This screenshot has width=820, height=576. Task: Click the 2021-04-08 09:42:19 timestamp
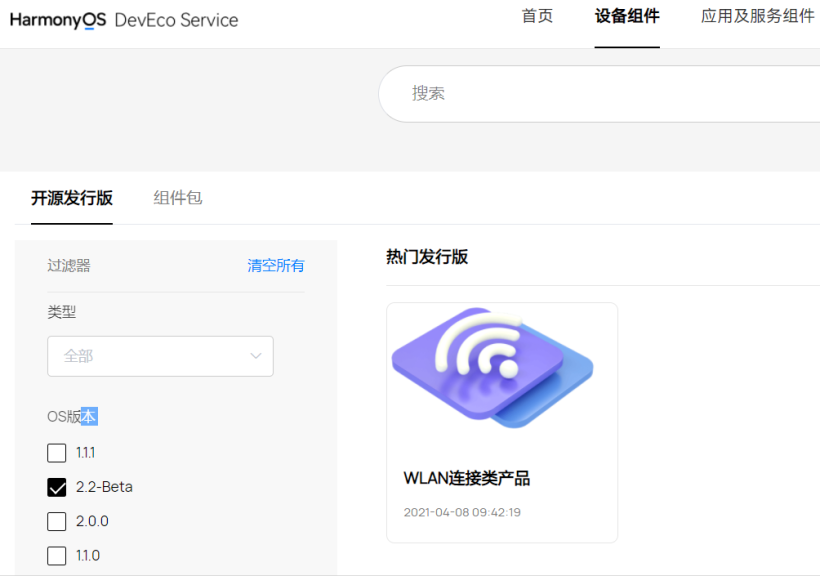(462, 512)
